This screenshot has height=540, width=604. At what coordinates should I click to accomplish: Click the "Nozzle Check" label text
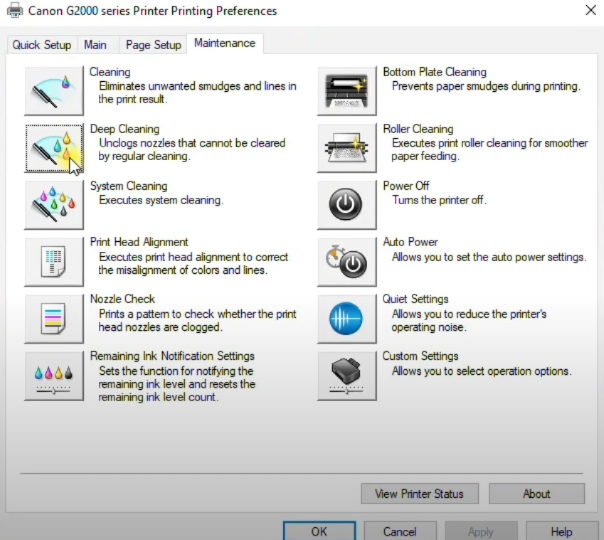pyautogui.click(x=122, y=299)
